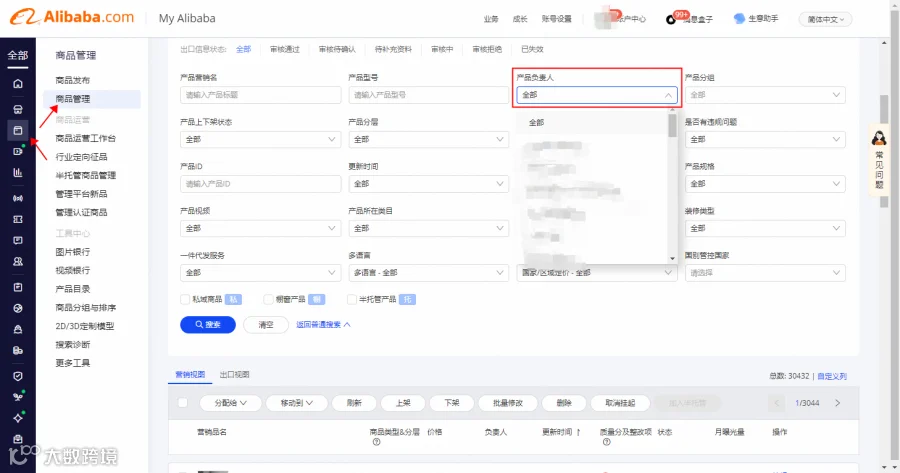Click the 自定义列 link
Viewport: 900px width, 473px height.
tap(832, 376)
